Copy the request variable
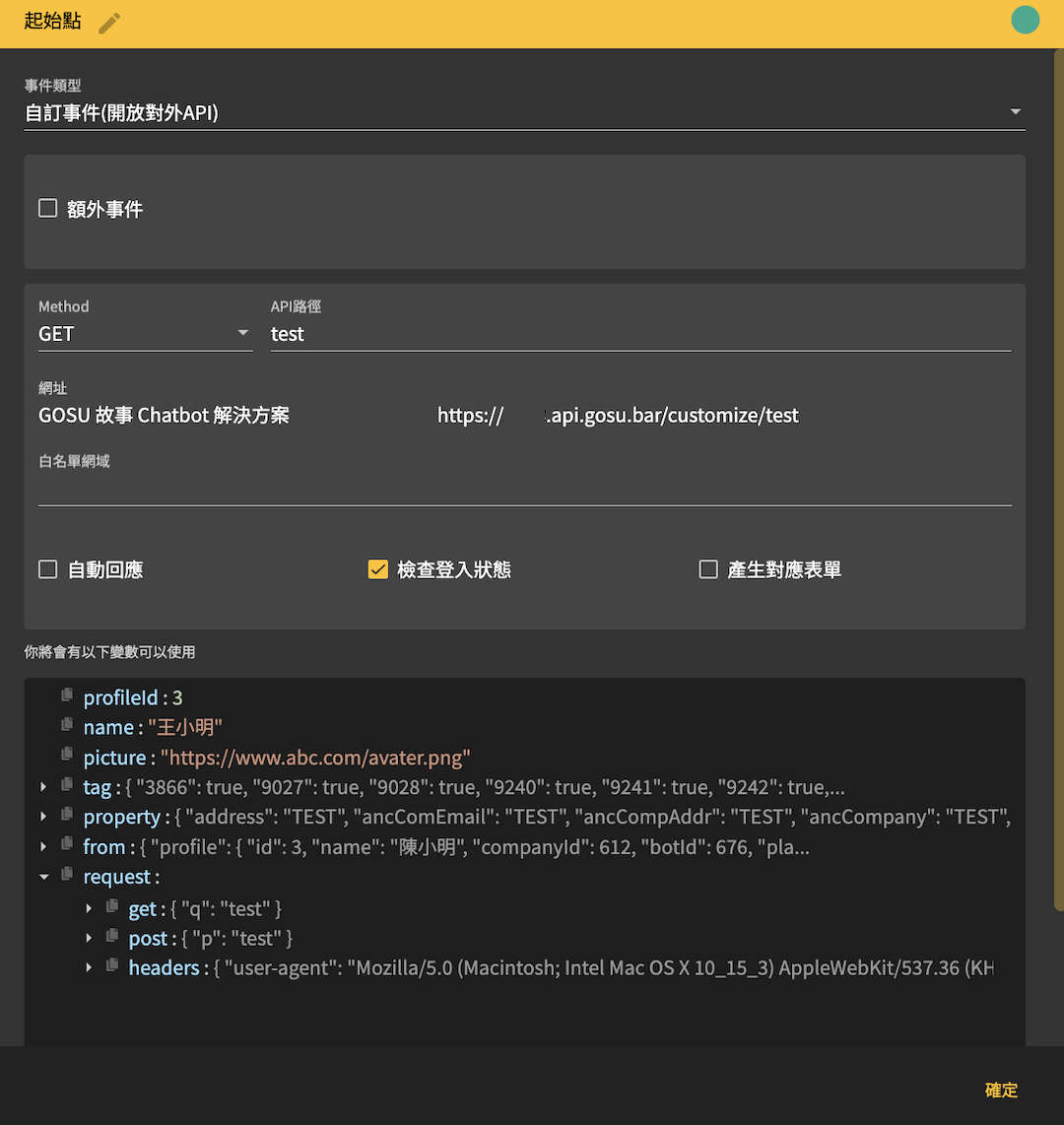1064x1125 pixels. click(x=67, y=874)
